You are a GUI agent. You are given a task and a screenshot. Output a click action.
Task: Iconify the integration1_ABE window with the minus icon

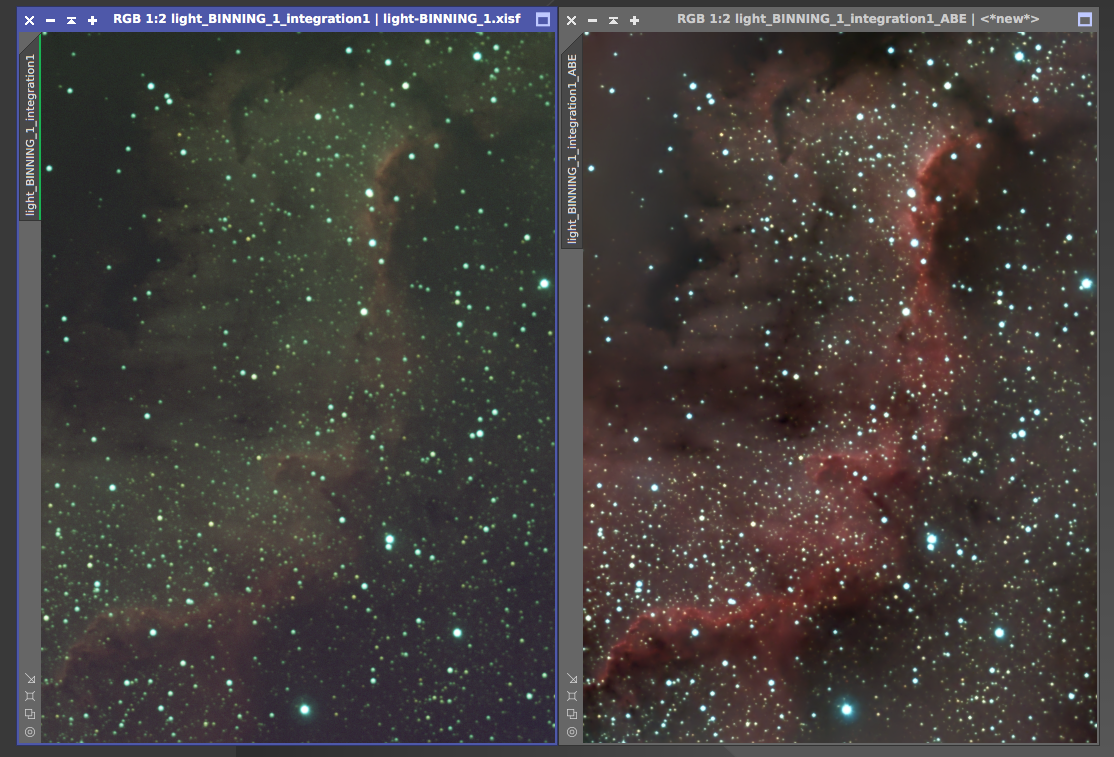point(592,20)
